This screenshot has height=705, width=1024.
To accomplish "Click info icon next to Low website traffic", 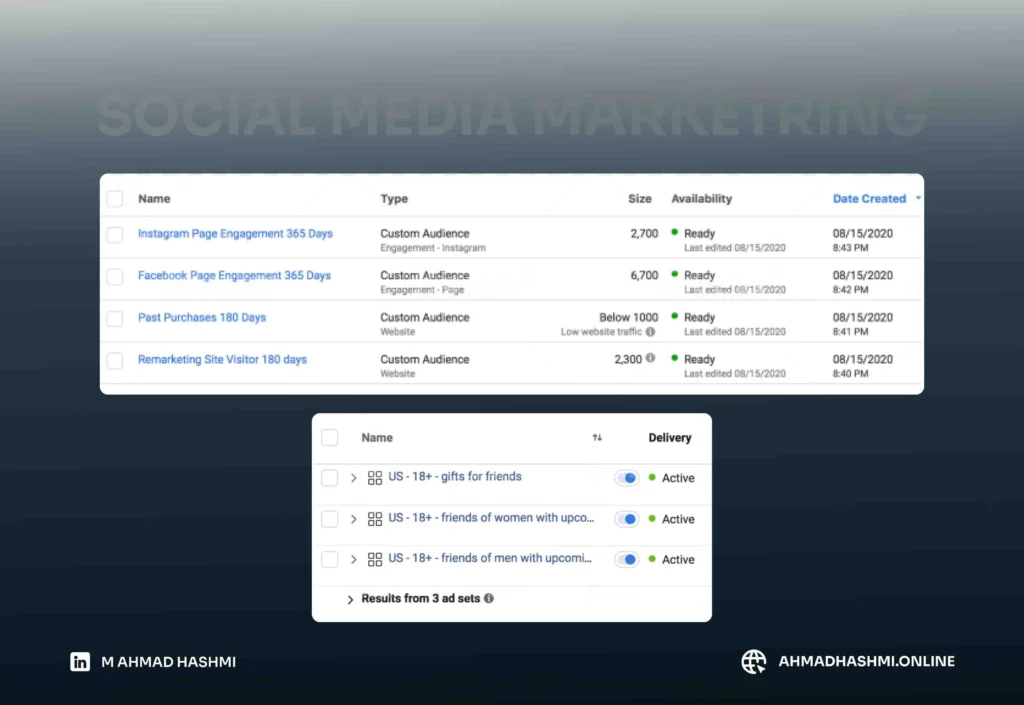I will [651, 332].
